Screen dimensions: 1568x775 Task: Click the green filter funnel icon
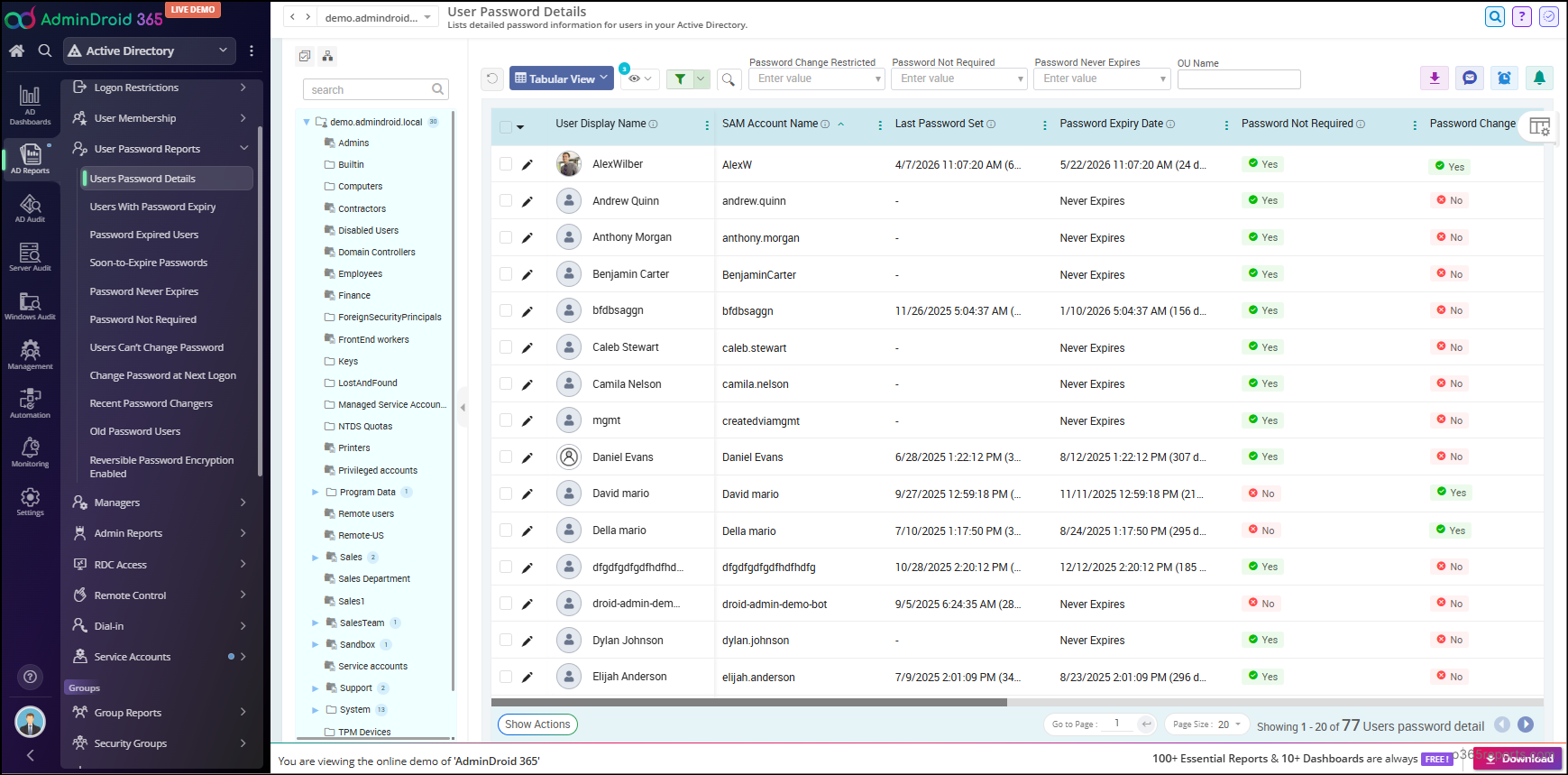click(681, 78)
